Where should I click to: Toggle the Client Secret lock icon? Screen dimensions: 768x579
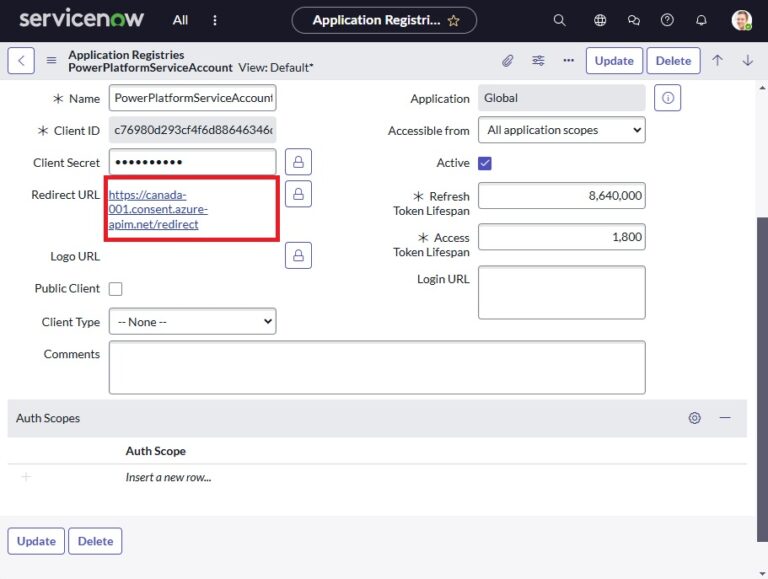tap(298, 162)
